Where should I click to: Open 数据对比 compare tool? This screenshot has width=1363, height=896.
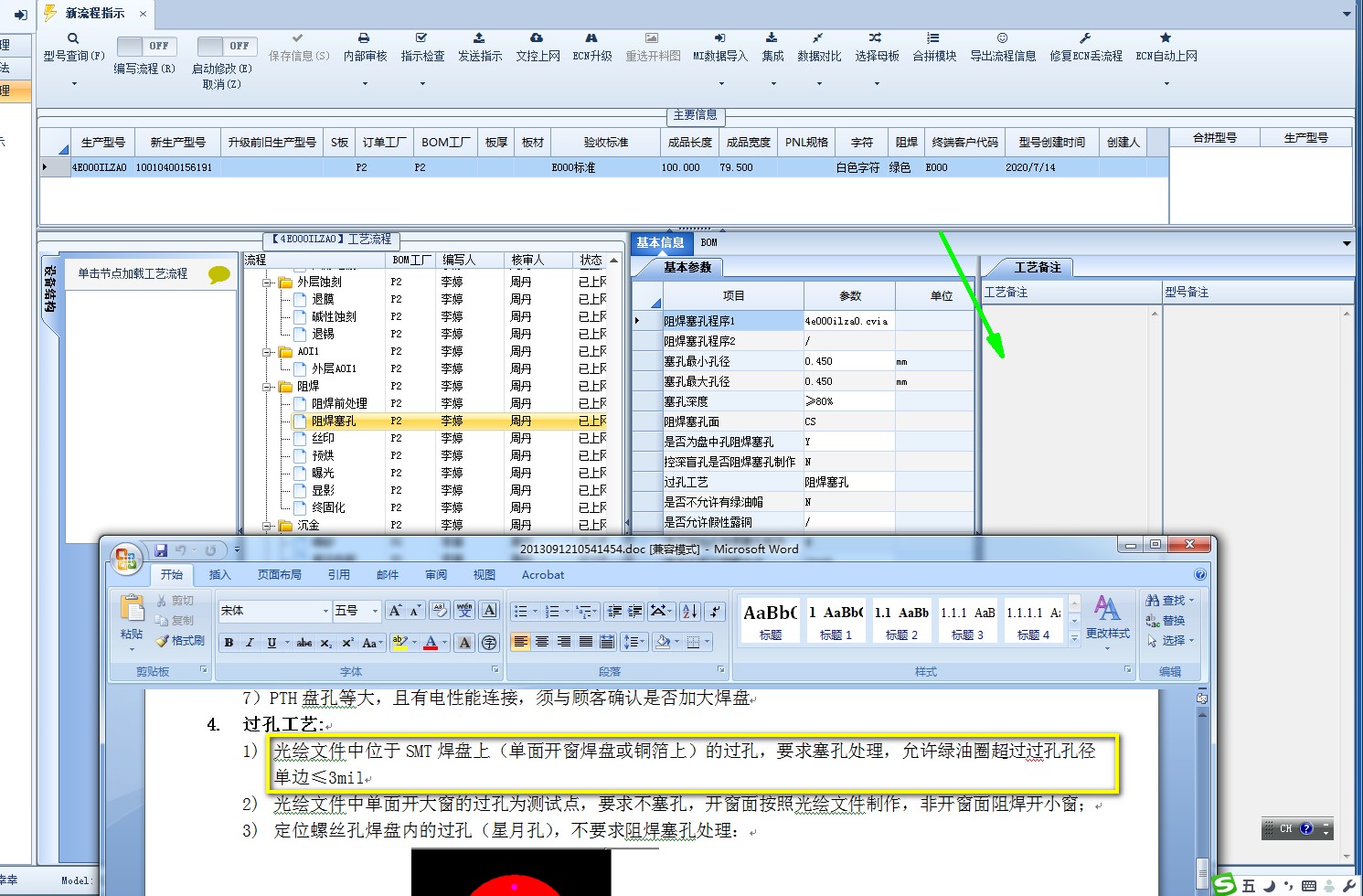point(818,38)
